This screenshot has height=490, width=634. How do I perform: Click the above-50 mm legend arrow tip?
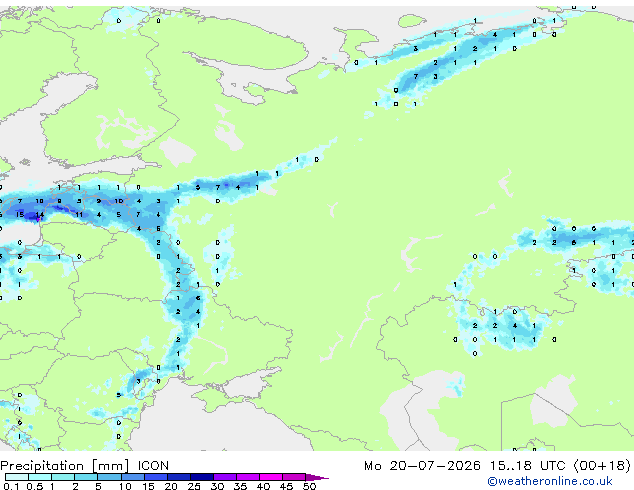point(317,477)
